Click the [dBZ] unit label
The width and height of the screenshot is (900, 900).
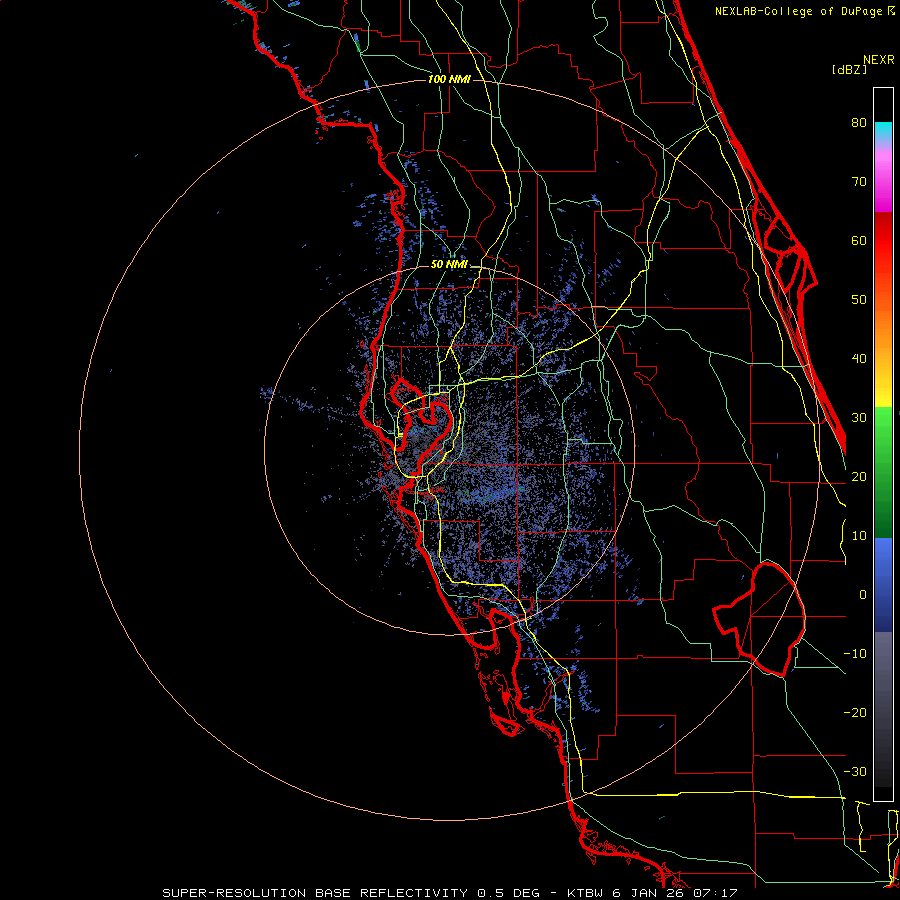pyautogui.click(x=849, y=70)
